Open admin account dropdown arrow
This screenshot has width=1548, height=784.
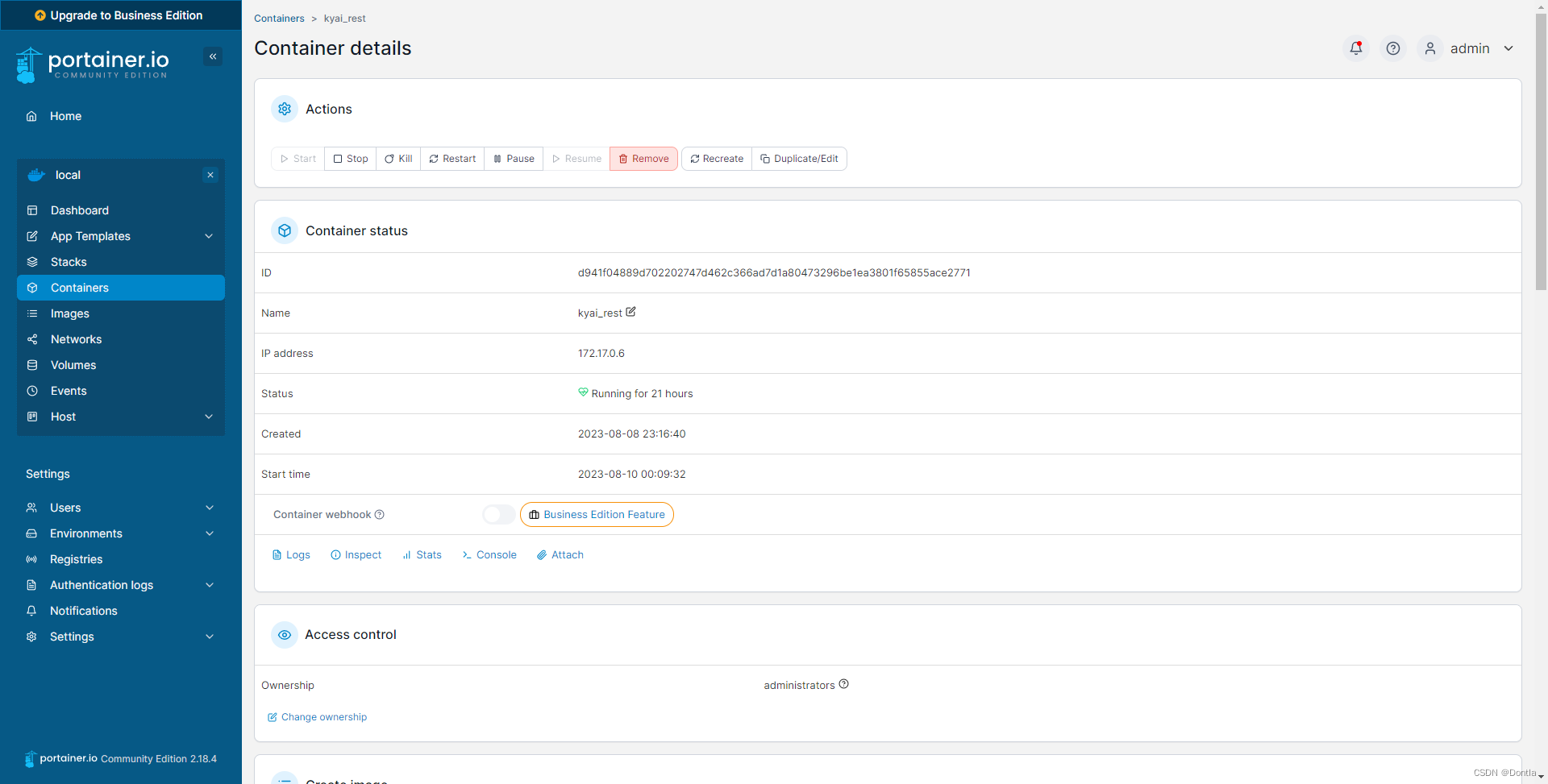click(1508, 48)
